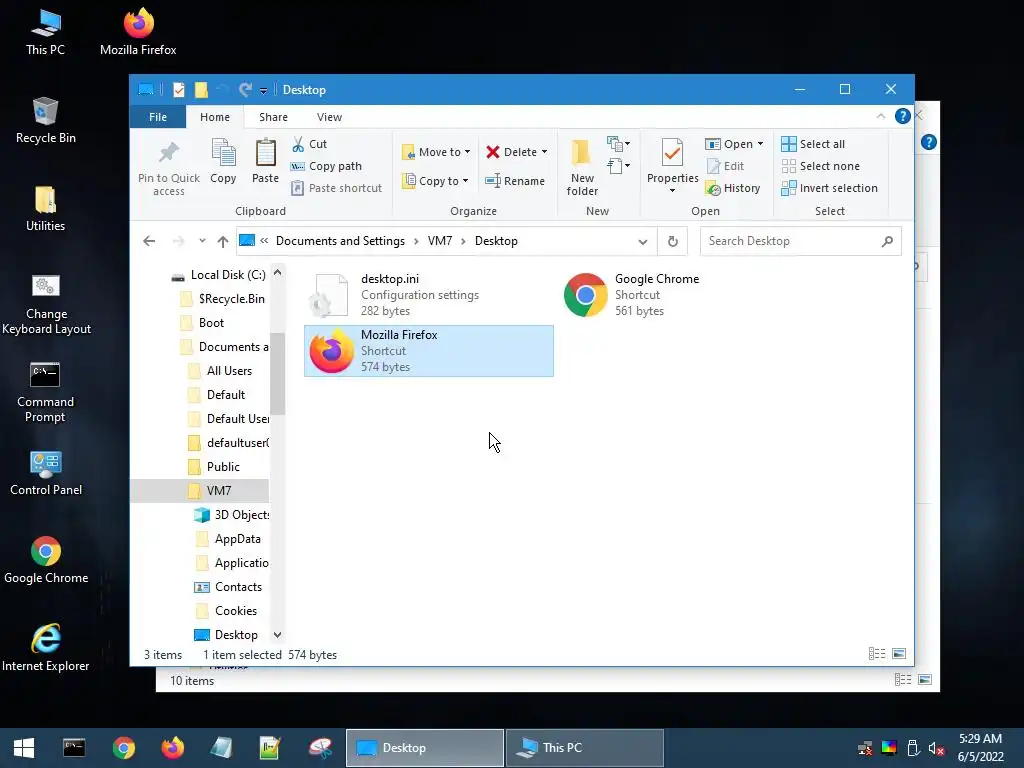The height and width of the screenshot is (768, 1024).
Task: Select Mozilla Firefox shortcut file in the Desktop folder
Action: tap(429, 351)
